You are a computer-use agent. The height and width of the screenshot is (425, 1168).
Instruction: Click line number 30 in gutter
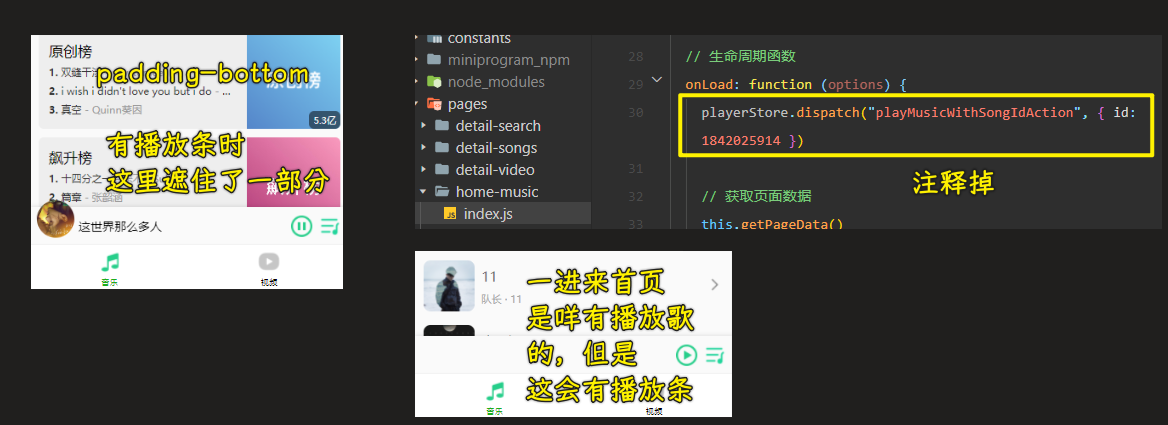(635, 112)
